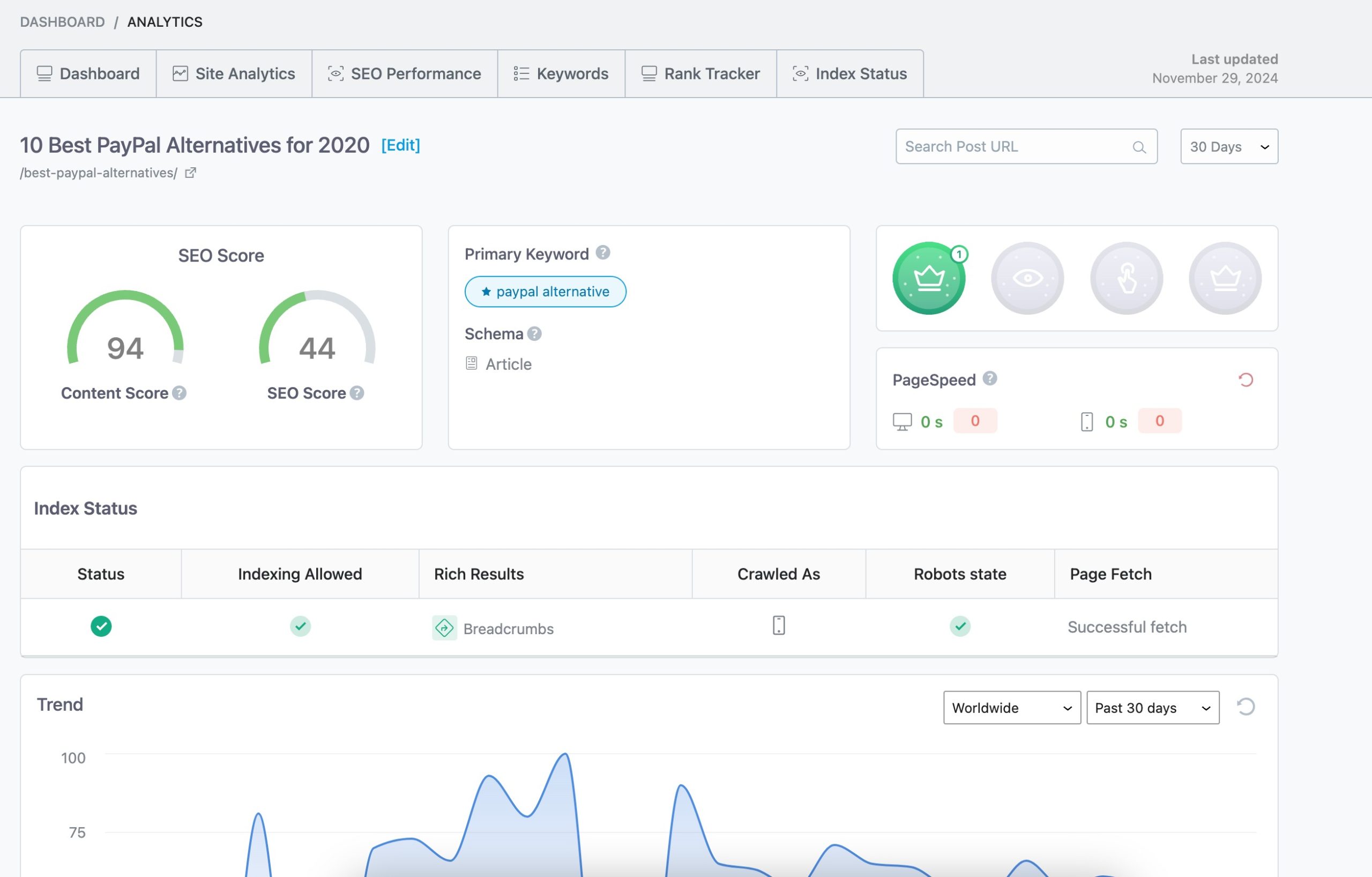This screenshot has width=1372, height=877.
Task: Click the Breadcrumbs rich results icon
Action: [x=444, y=627]
